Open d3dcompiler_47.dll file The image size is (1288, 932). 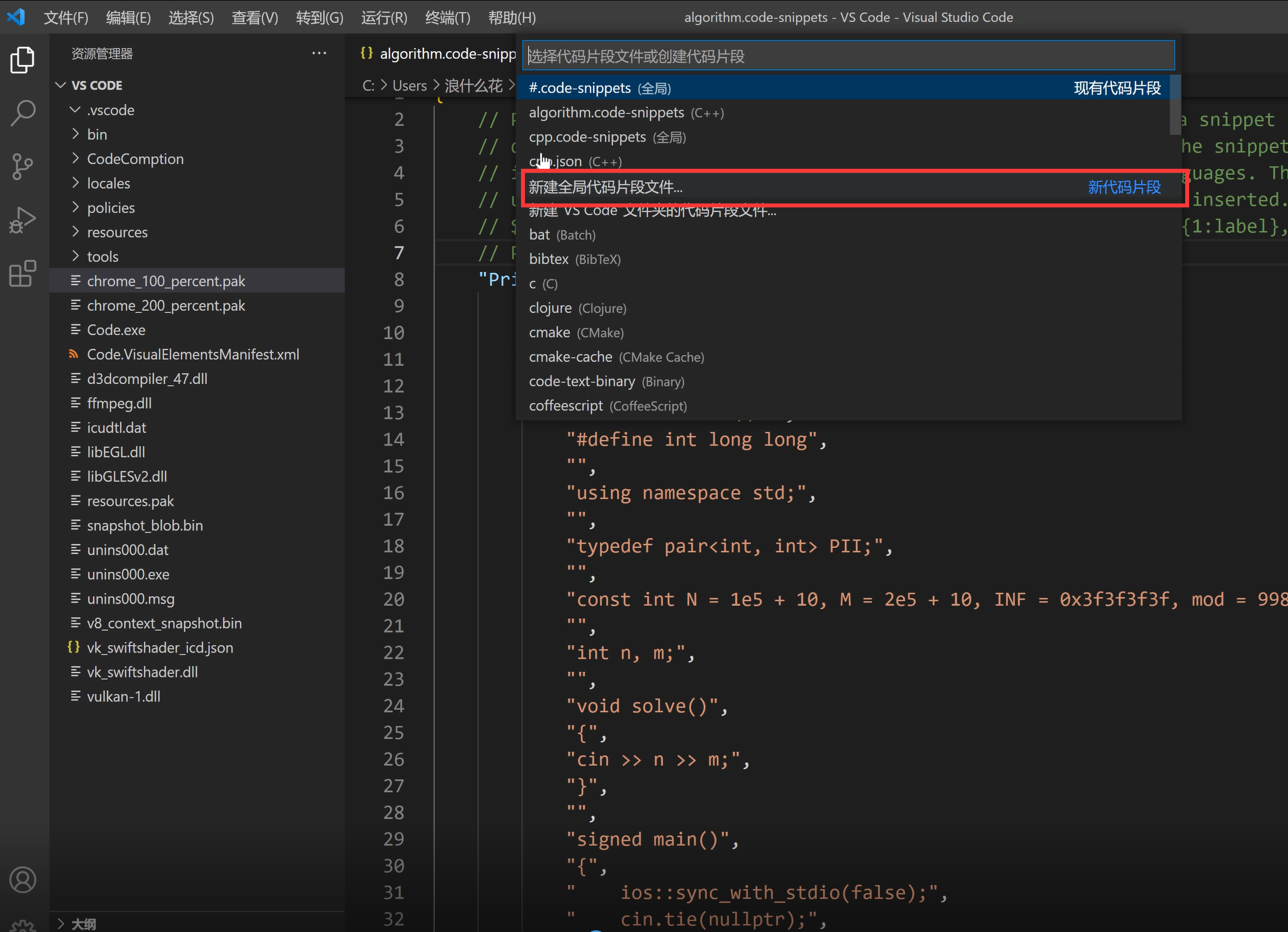click(197, 378)
